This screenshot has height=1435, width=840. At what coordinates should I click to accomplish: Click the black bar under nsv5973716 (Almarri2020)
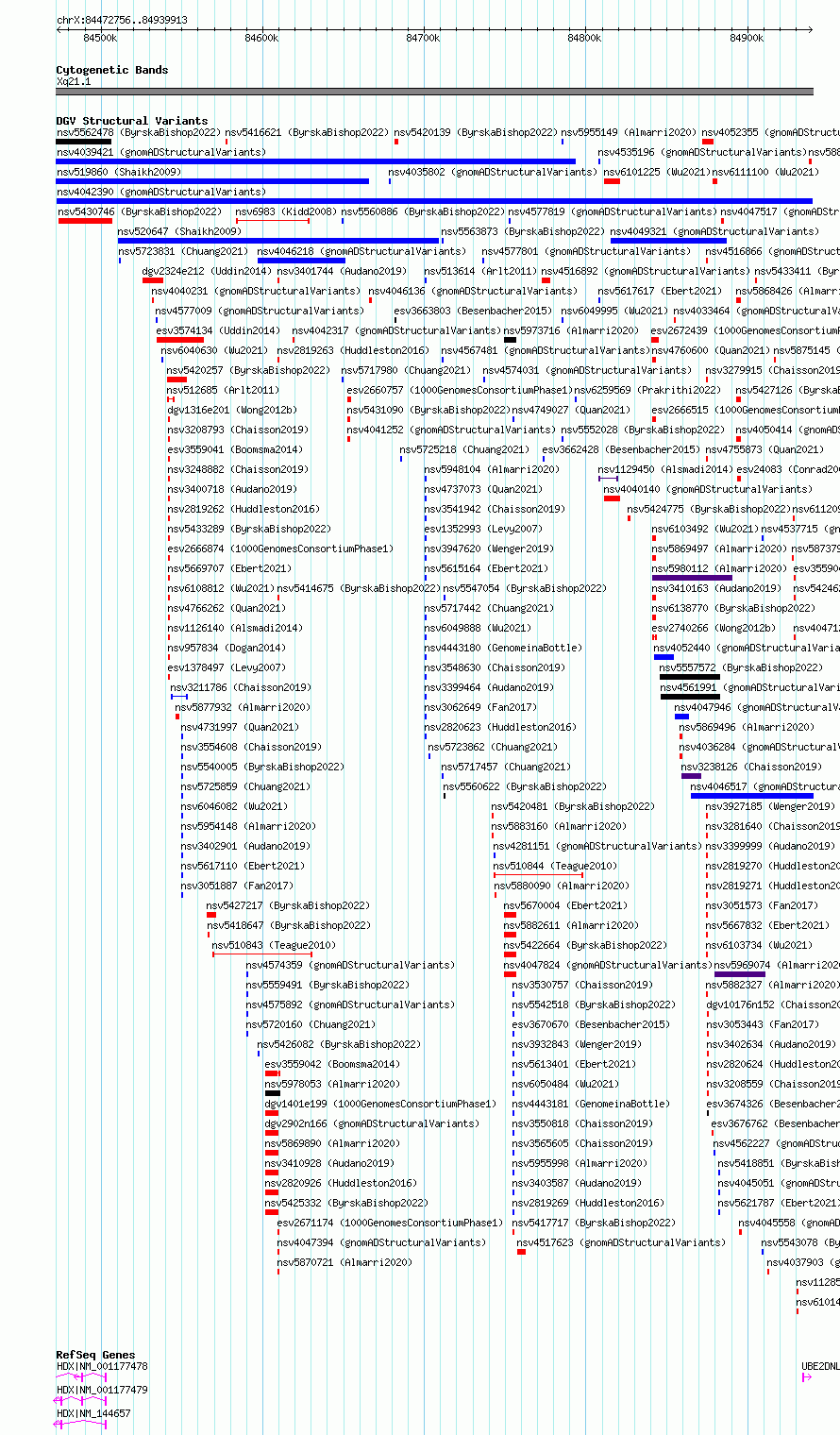[x=510, y=340]
